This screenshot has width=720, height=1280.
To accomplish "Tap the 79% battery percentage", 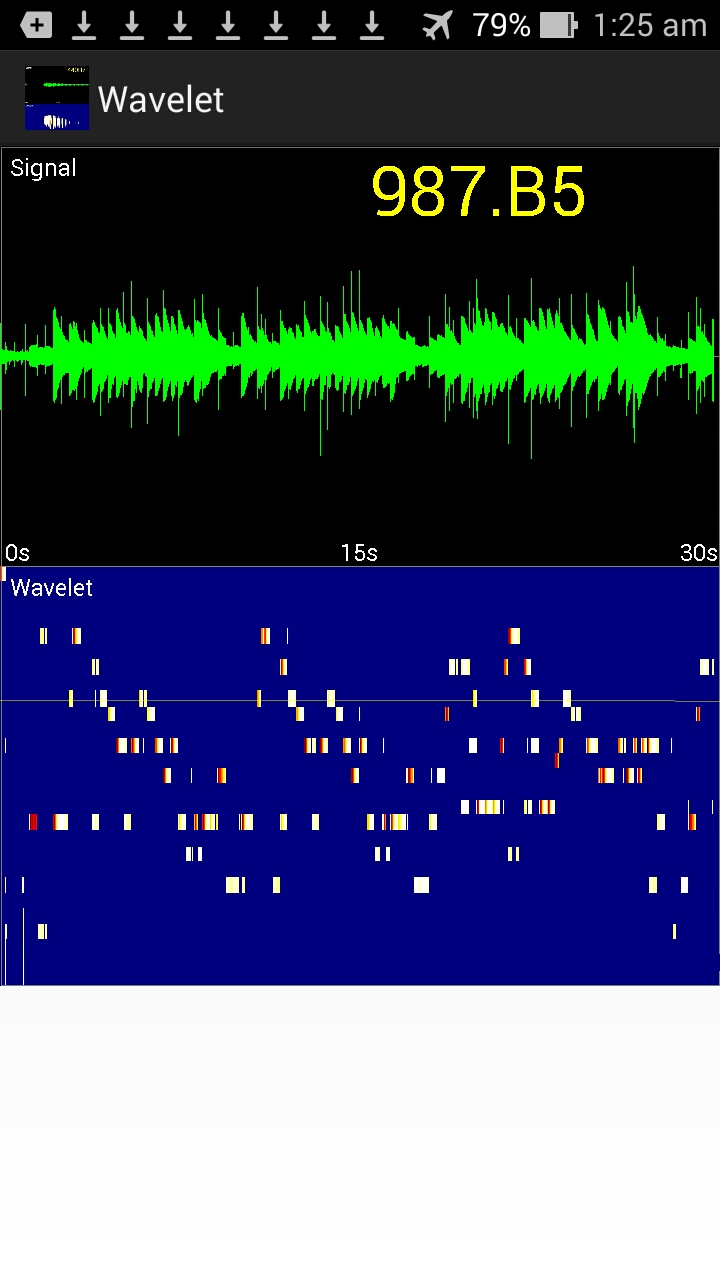I will point(501,25).
